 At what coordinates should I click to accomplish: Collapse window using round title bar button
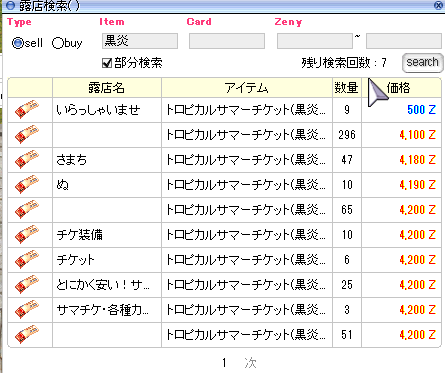point(10,5)
